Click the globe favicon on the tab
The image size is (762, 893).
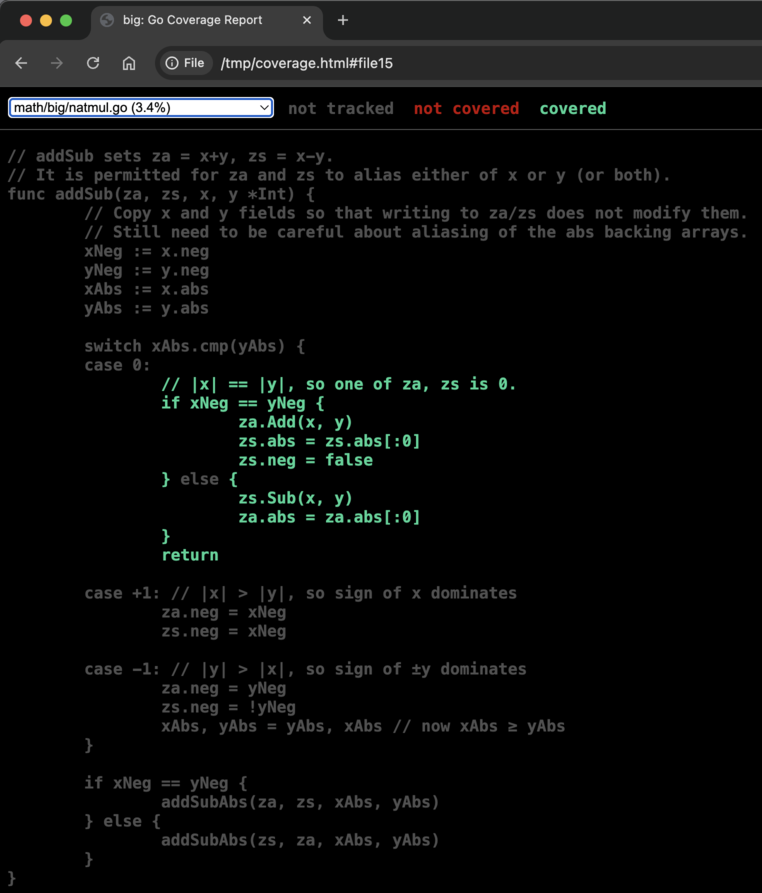[106, 20]
